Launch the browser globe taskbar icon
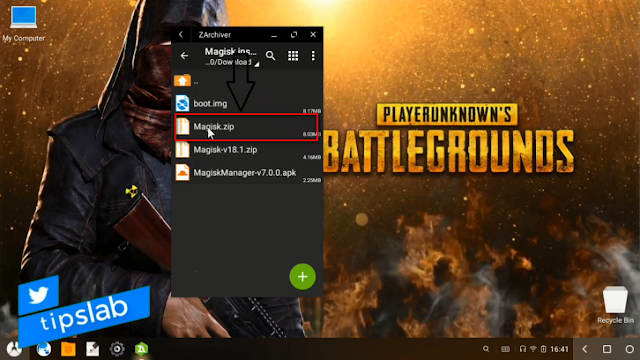 [x=44, y=349]
